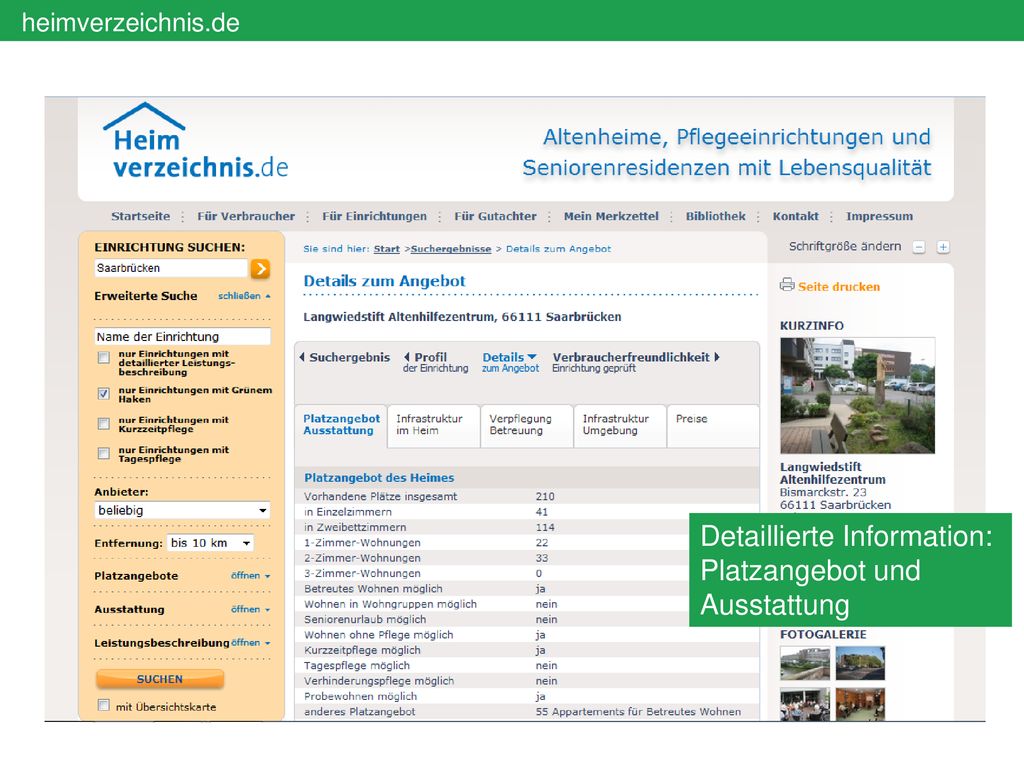Select the Platzangebot Ausstattung tab
The height and width of the screenshot is (768, 1024).
pos(341,425)
